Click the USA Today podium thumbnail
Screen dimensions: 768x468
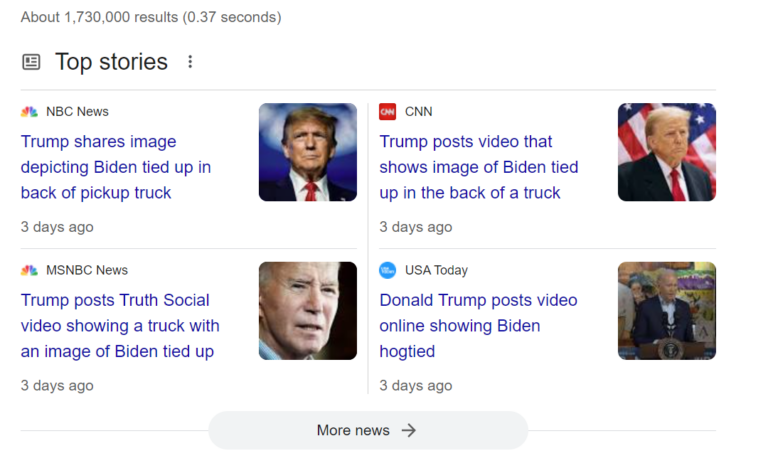click(x=667, y=311)
